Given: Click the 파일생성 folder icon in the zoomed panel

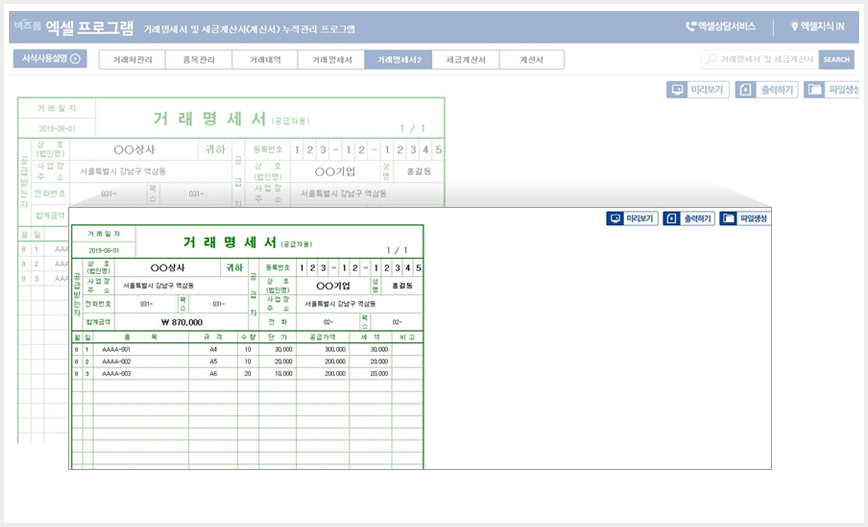Looking at the screenshot, I should [728, 219].
